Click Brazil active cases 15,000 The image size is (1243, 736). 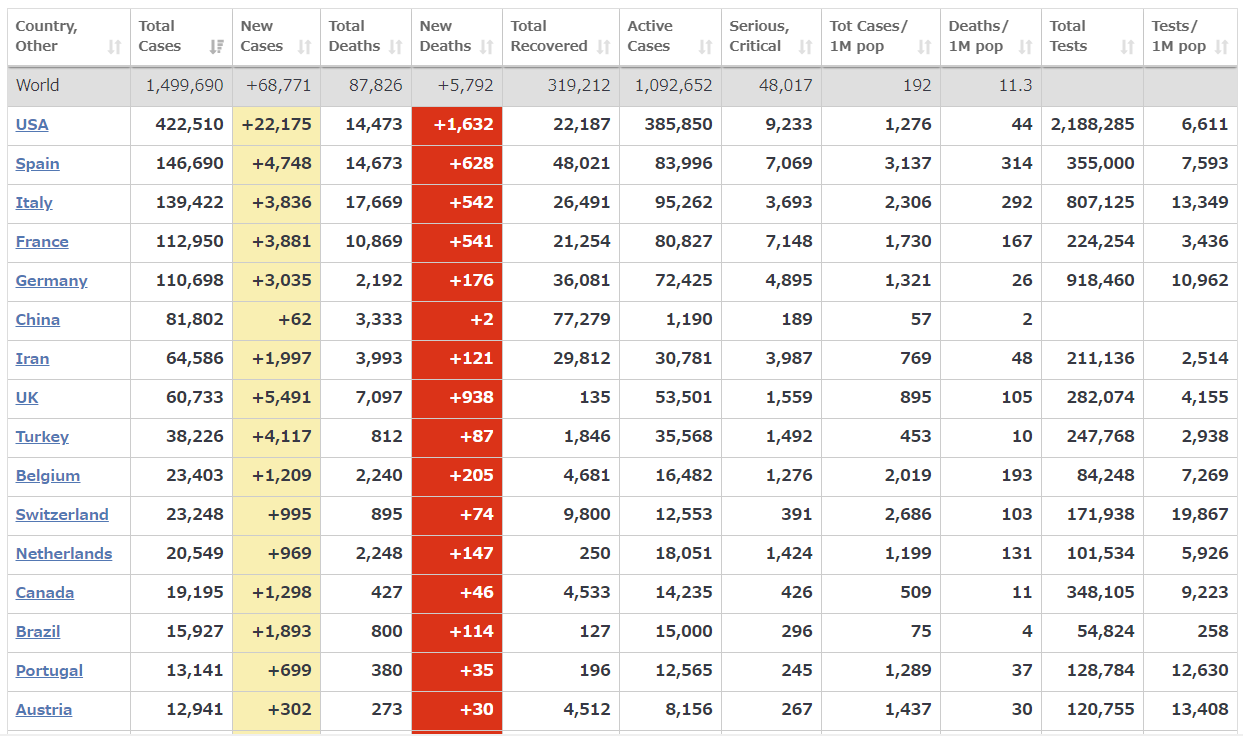click(684, 632)
